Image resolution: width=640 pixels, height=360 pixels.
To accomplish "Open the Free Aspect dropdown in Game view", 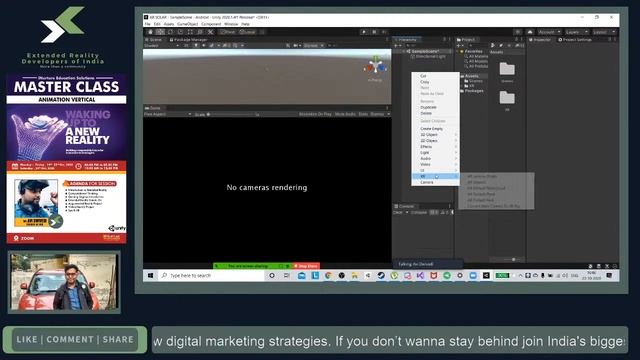I will (x=168, y=114).
